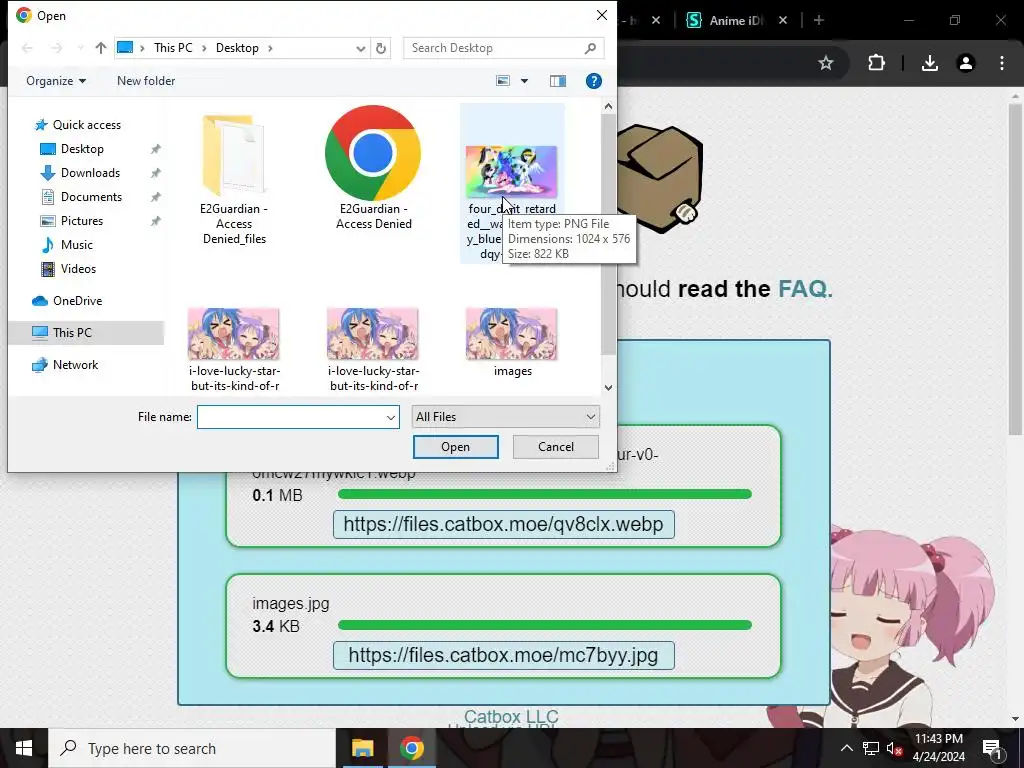Select the second i-love-lucky-star thumbnail
The width and height of the screenshot is (1024, 768).
pos(373,334)
